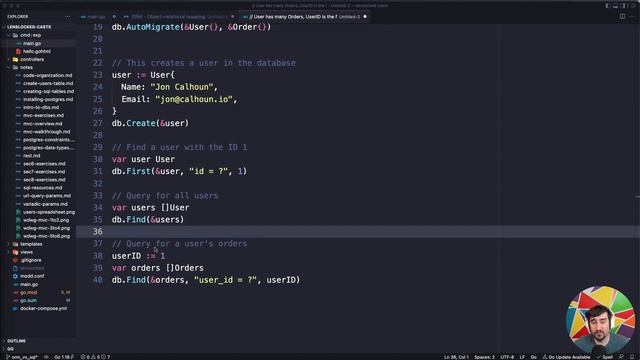Expand the GO section
Image resolution: width=640 pixels, height=360 pixels.
point(10,349)
